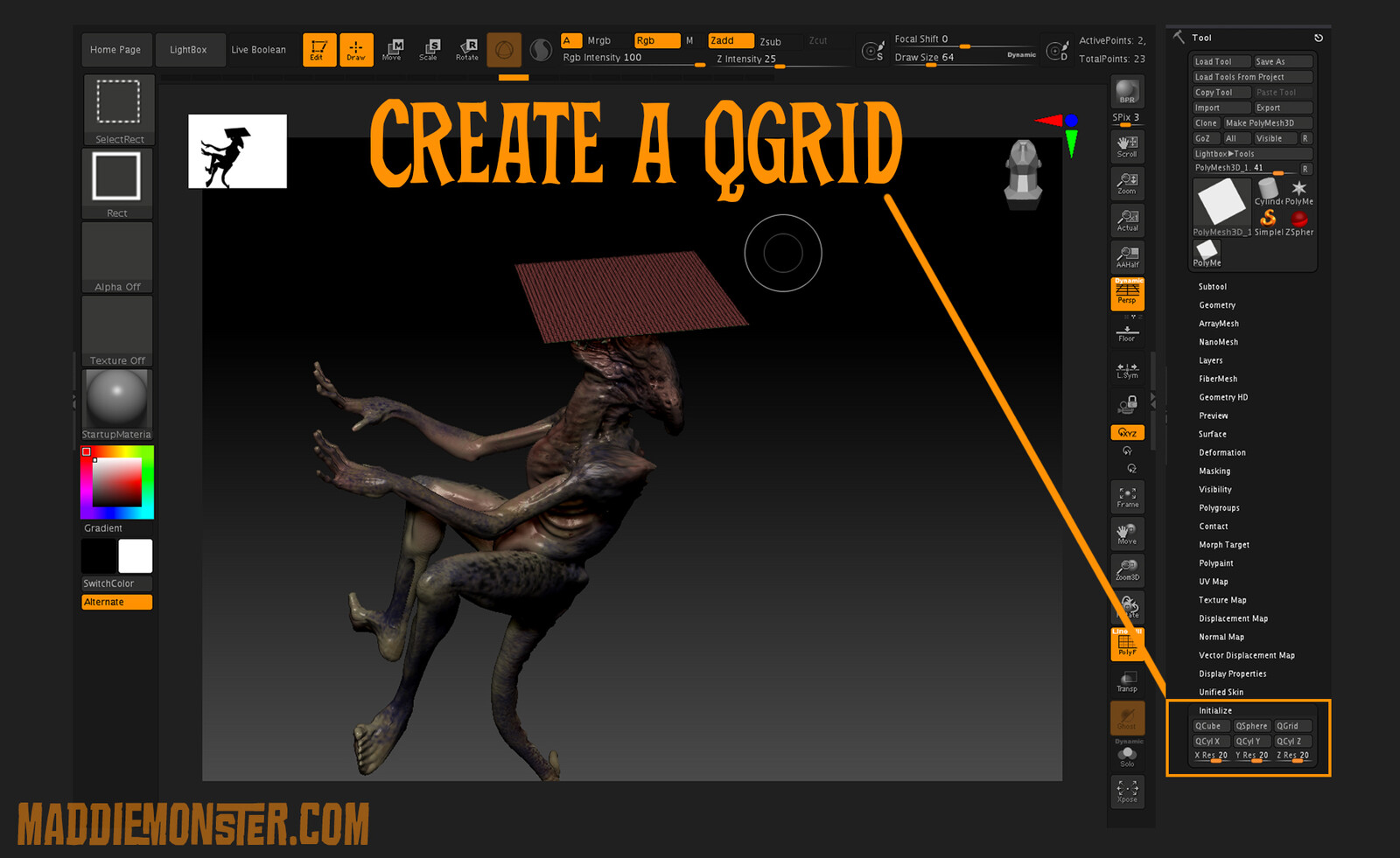Expand the Deformation section
This screenshot has width=1400, height=858.
point(1222,452)
